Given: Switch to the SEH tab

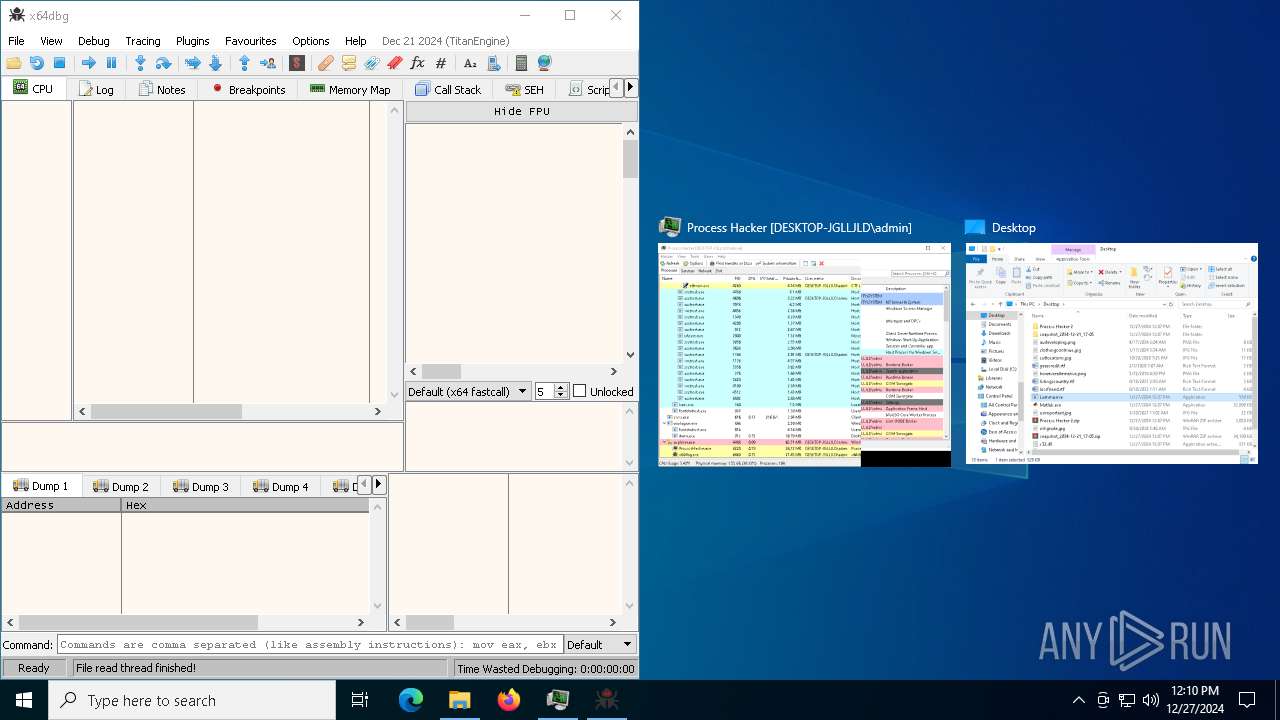Looking at the screenshot, I should 525,89.
